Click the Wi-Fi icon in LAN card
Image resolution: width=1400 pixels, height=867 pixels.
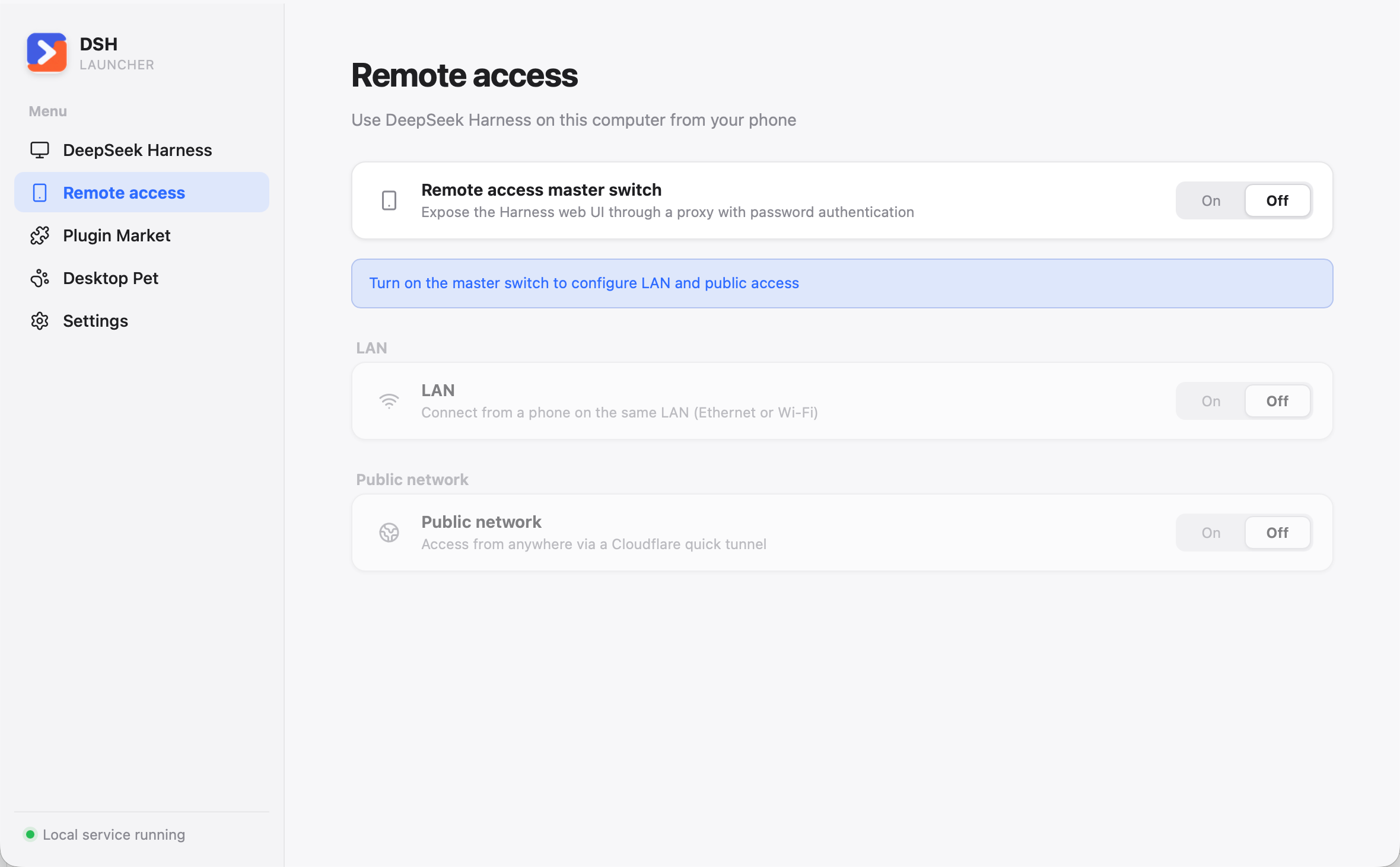[389, 401]
